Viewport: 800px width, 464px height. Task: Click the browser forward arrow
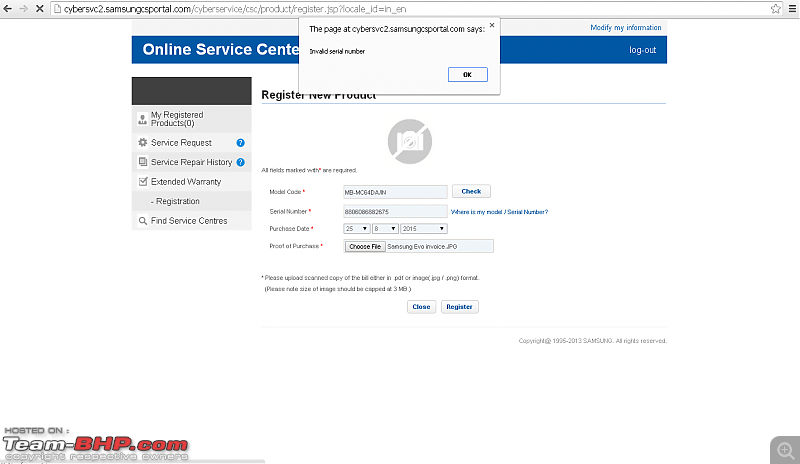23,9
